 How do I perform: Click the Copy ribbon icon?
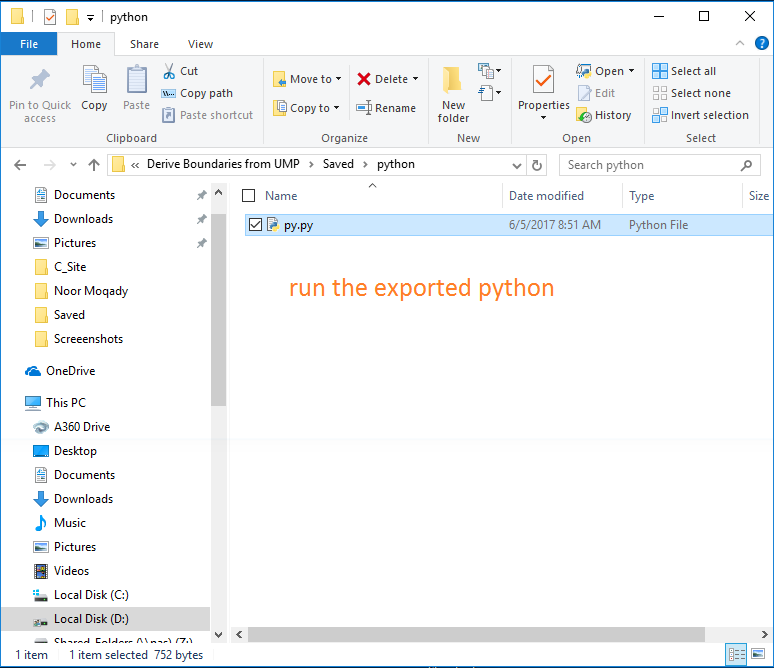(94, 80)
